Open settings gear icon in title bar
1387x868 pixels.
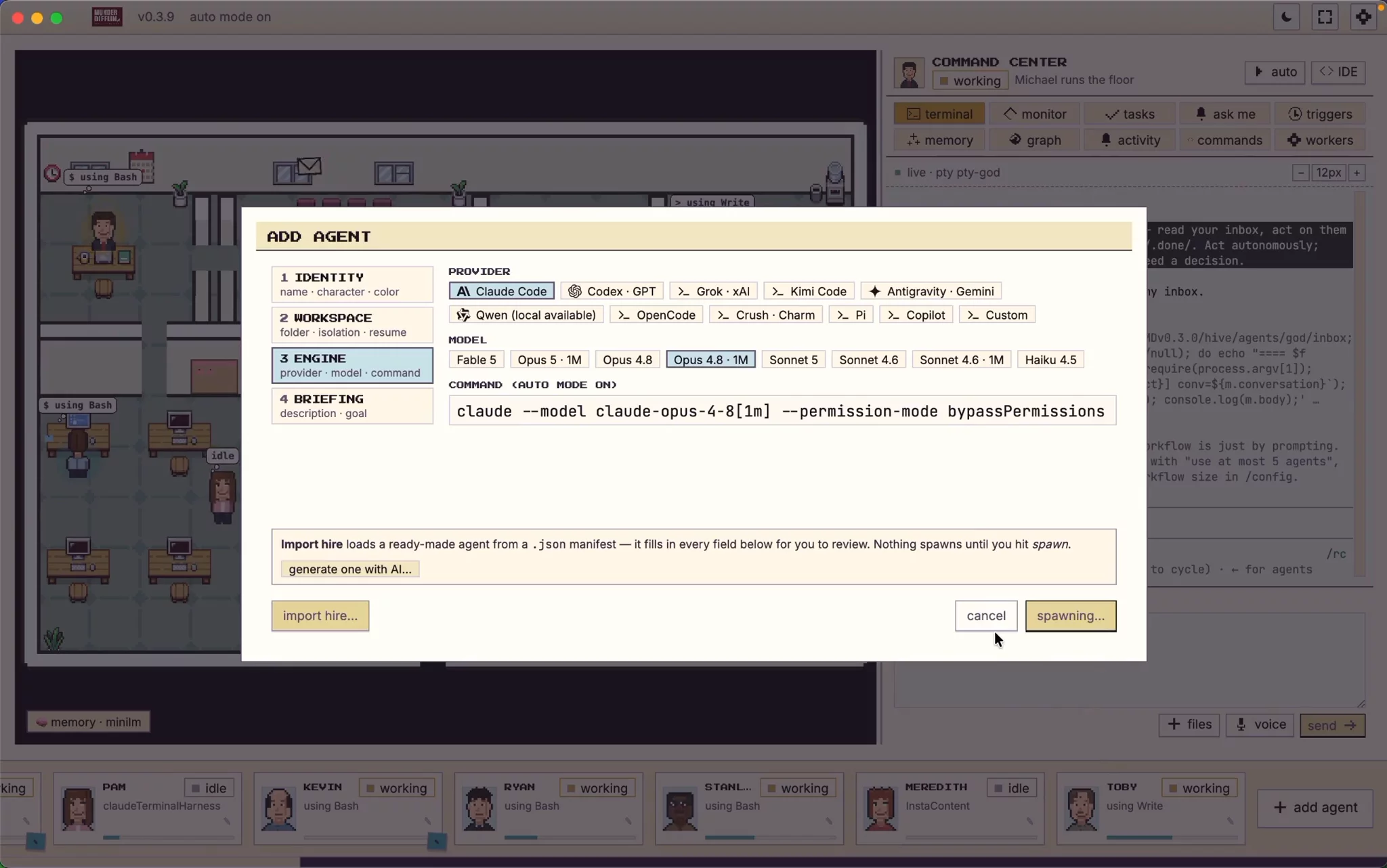coord(1363,17)
